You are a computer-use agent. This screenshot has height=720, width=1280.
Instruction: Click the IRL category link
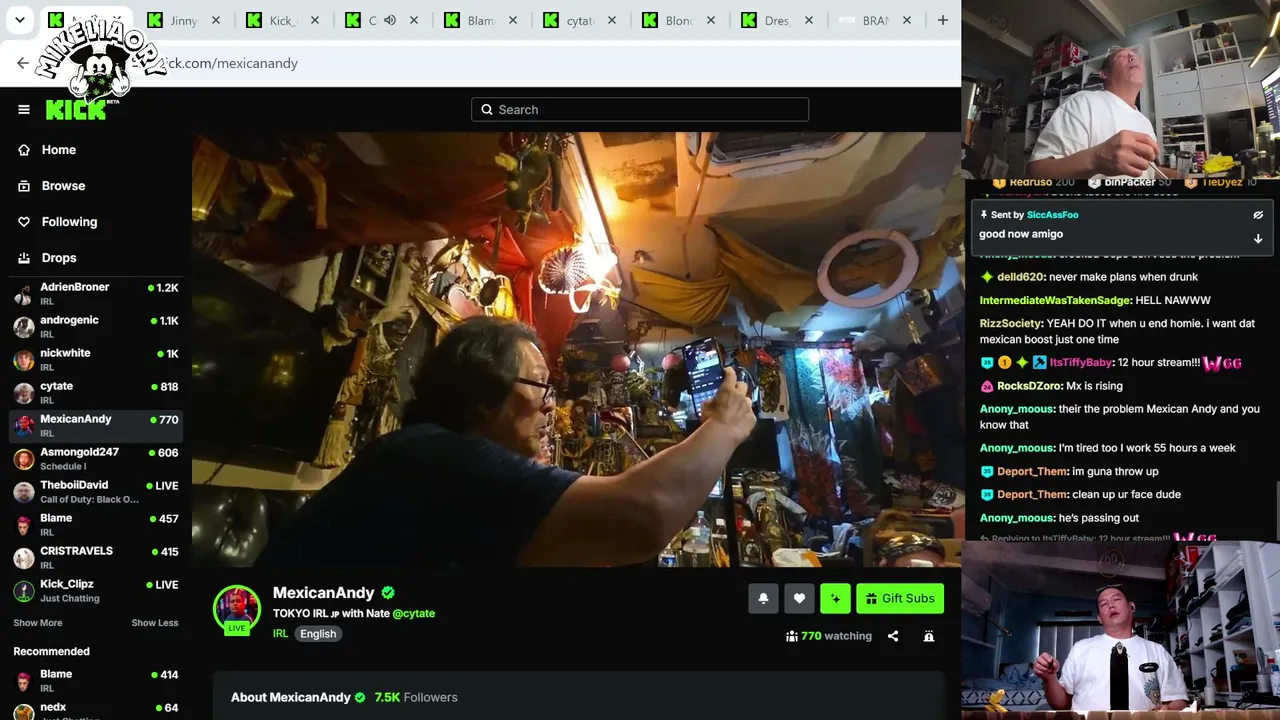(x=280, y=634)
